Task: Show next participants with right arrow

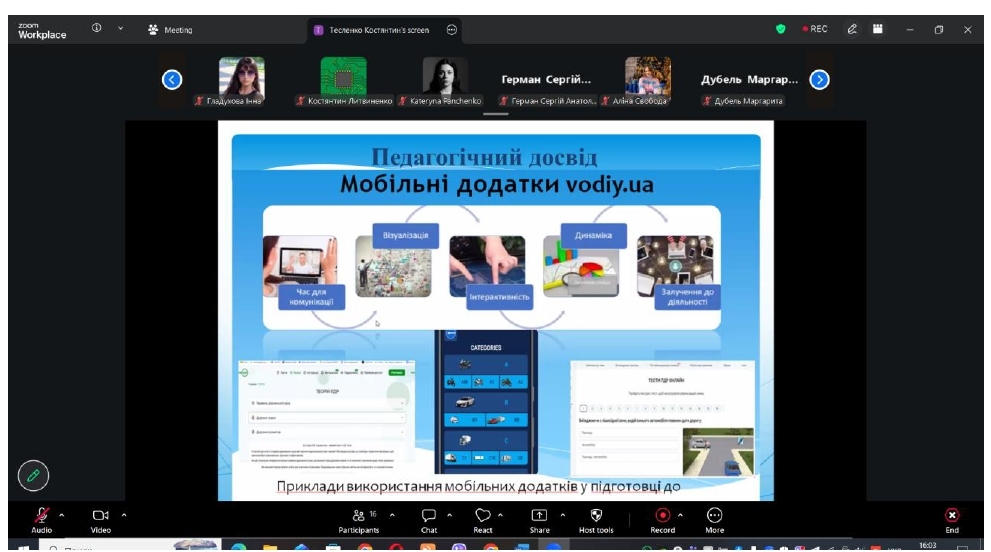Action: (x=819, y=80)
